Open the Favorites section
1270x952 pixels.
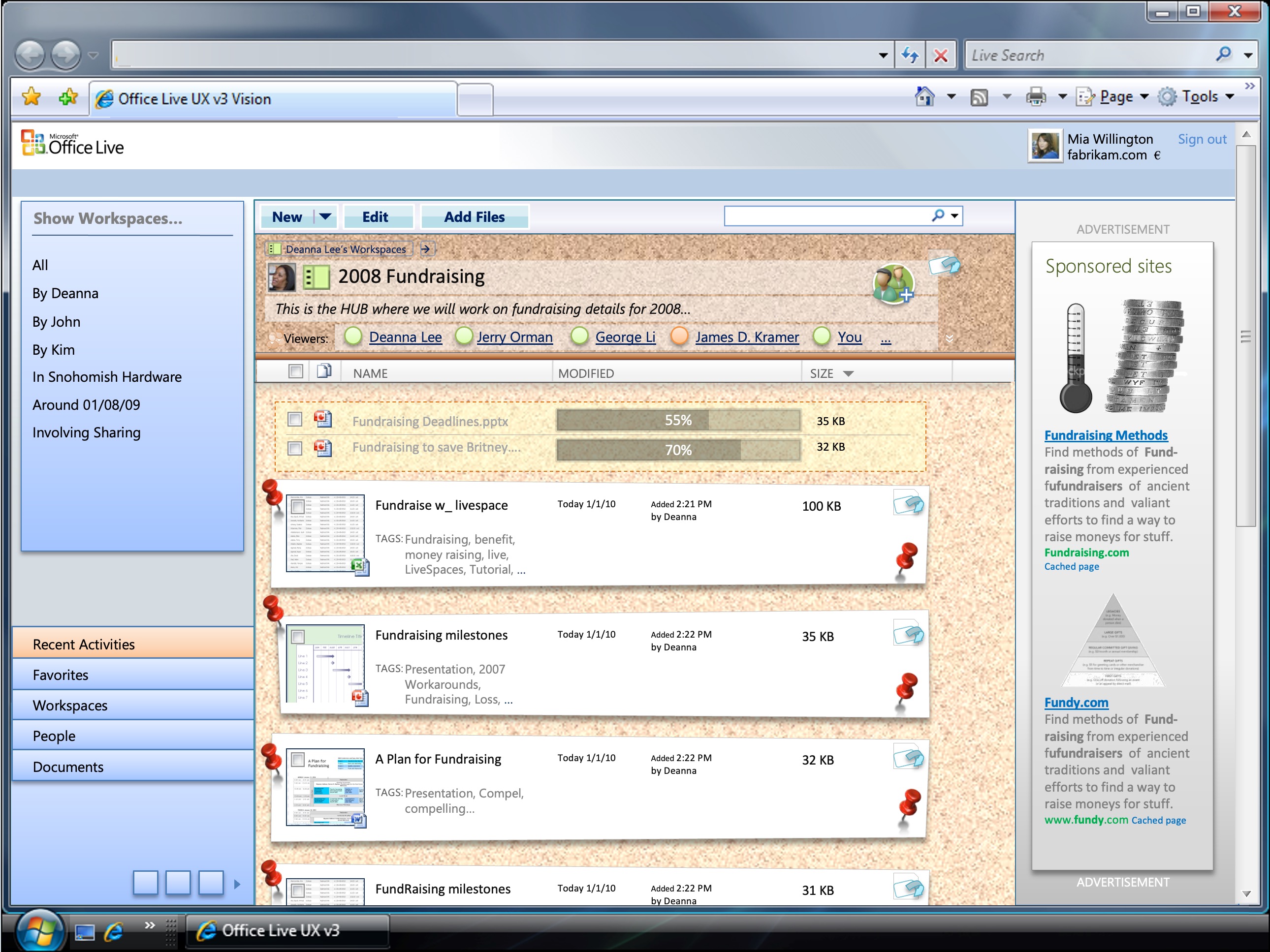tap(132, 675)
